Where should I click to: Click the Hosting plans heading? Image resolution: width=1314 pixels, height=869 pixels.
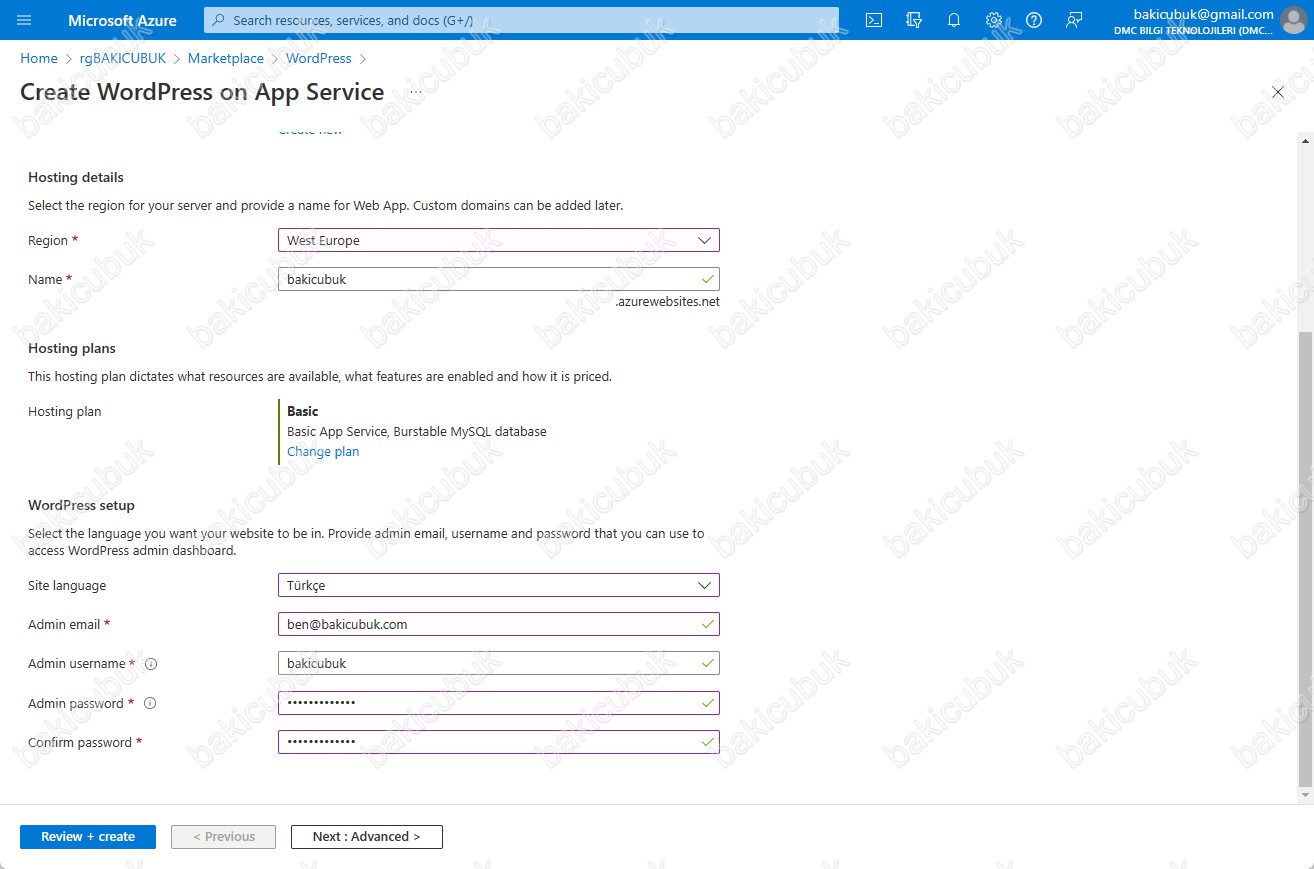click(72, 348)
